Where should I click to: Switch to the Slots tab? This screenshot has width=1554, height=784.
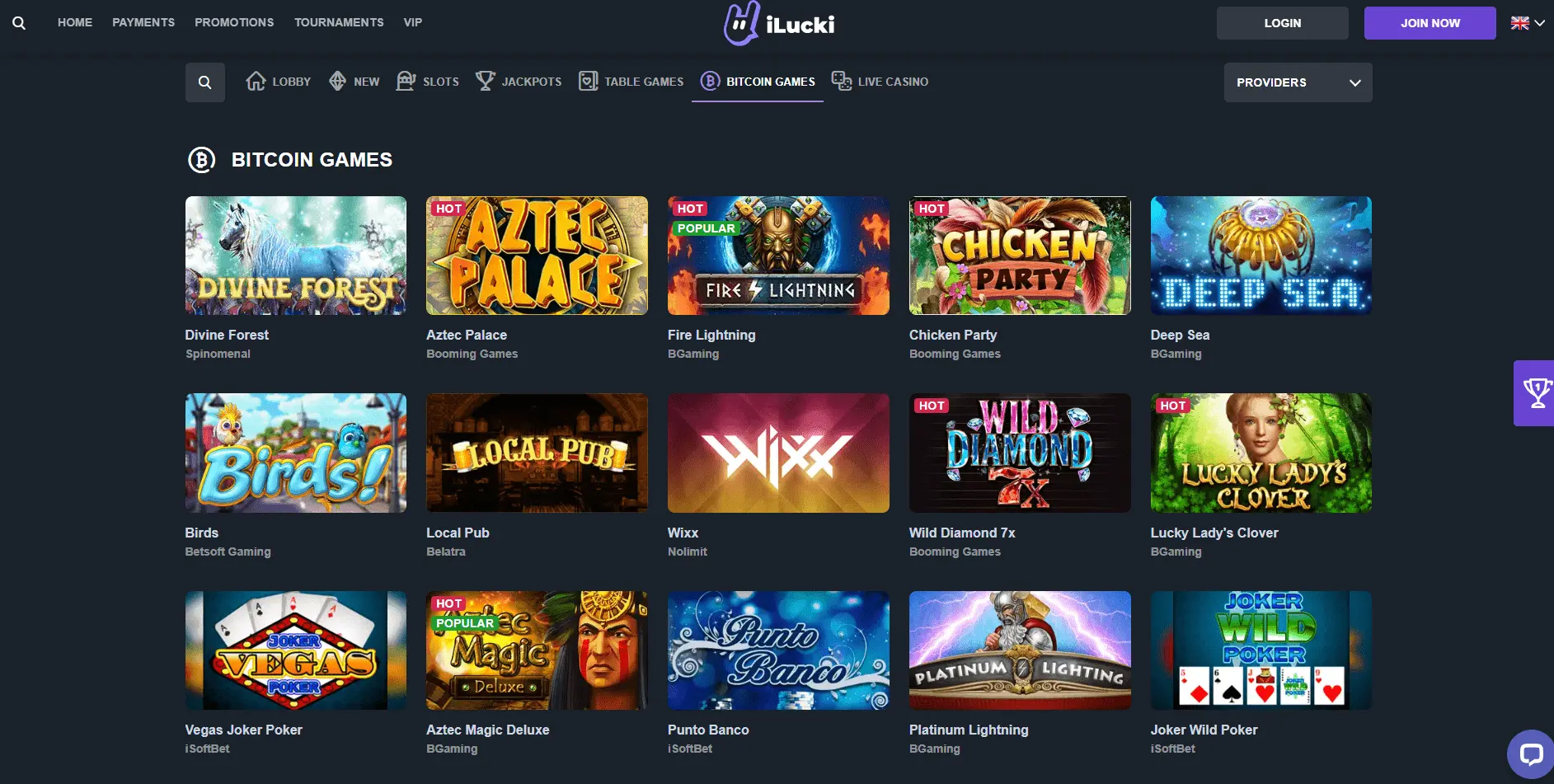click(428, 82)
